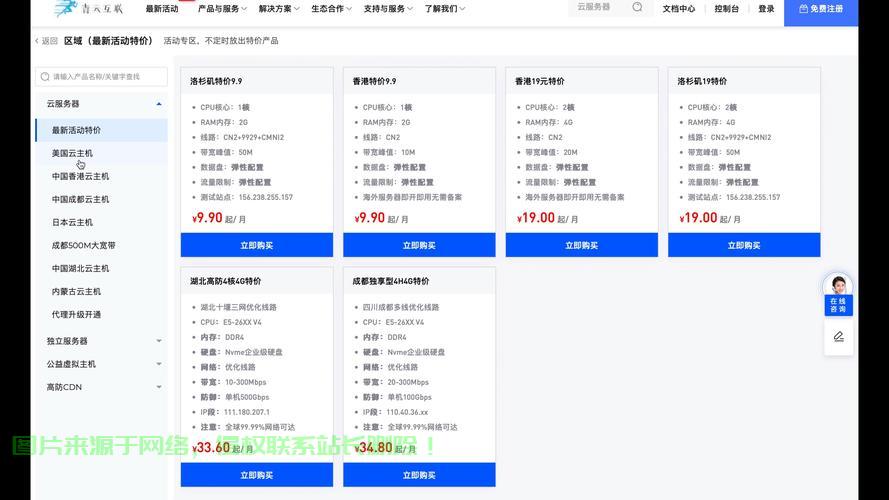Click the 洛杉矶特价9.9 card title
Screen dimensions: 889x500
coord(216,81)
